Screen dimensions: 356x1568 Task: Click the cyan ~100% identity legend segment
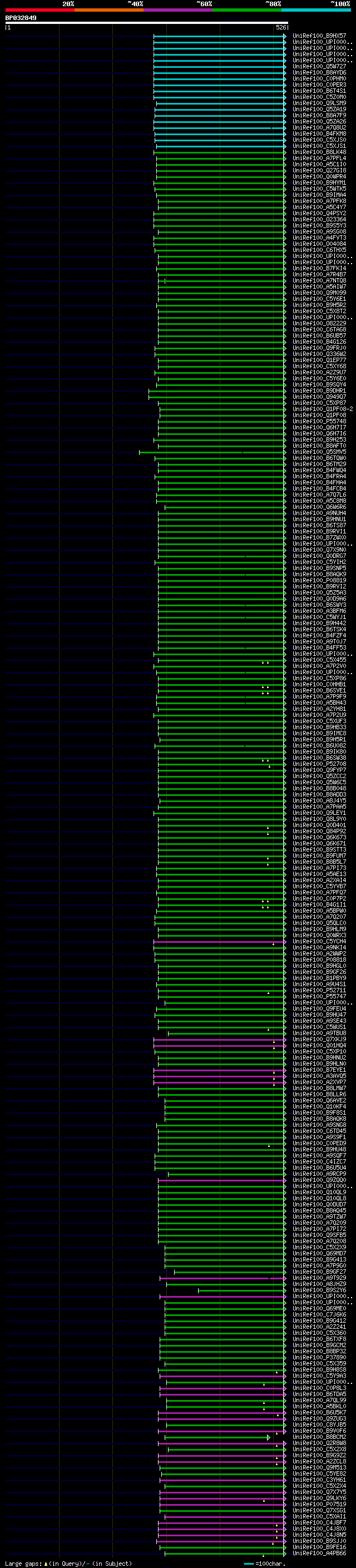click(316, 10)
